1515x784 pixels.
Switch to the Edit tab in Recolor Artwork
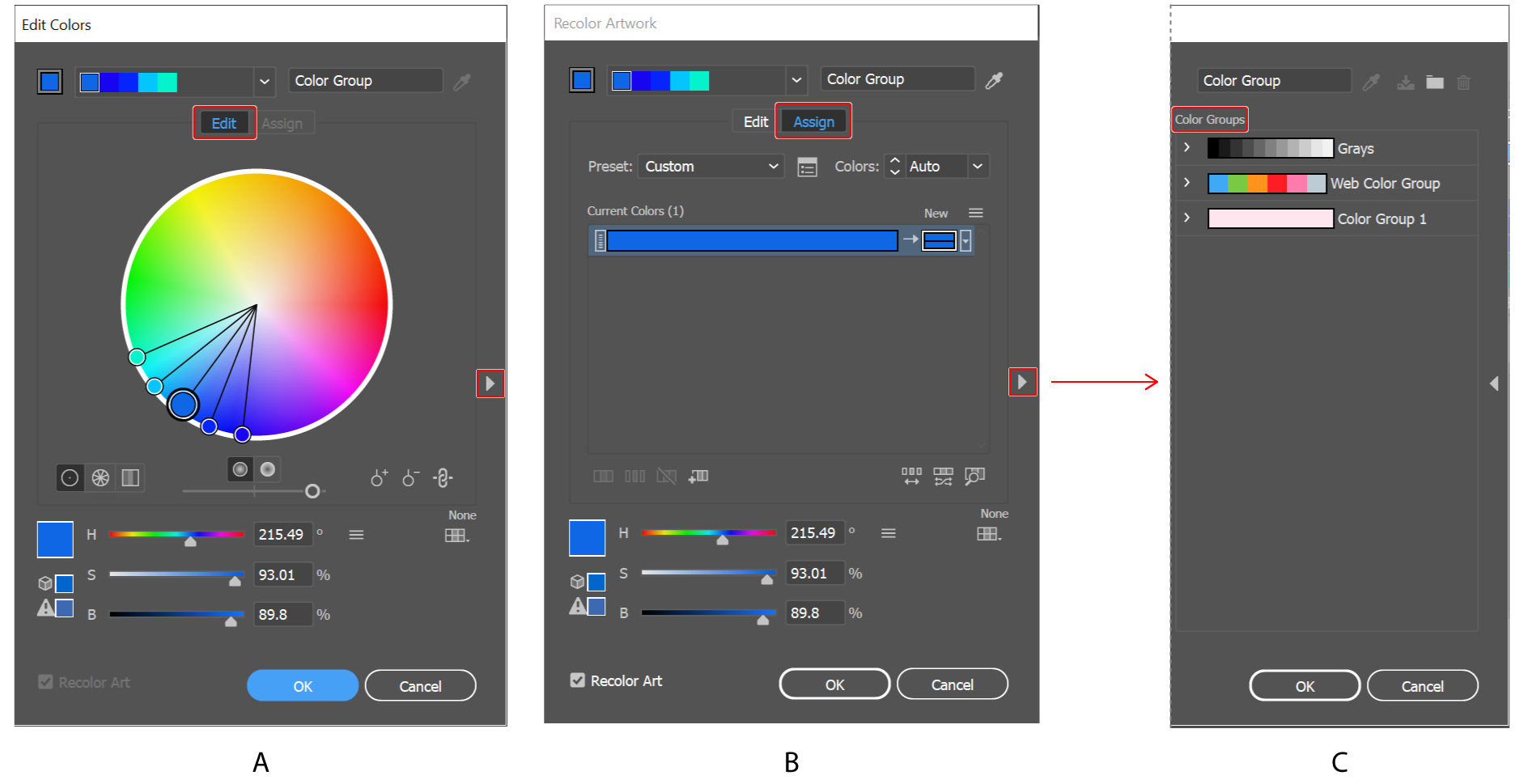pyautogui.click(x=753, y=121)
